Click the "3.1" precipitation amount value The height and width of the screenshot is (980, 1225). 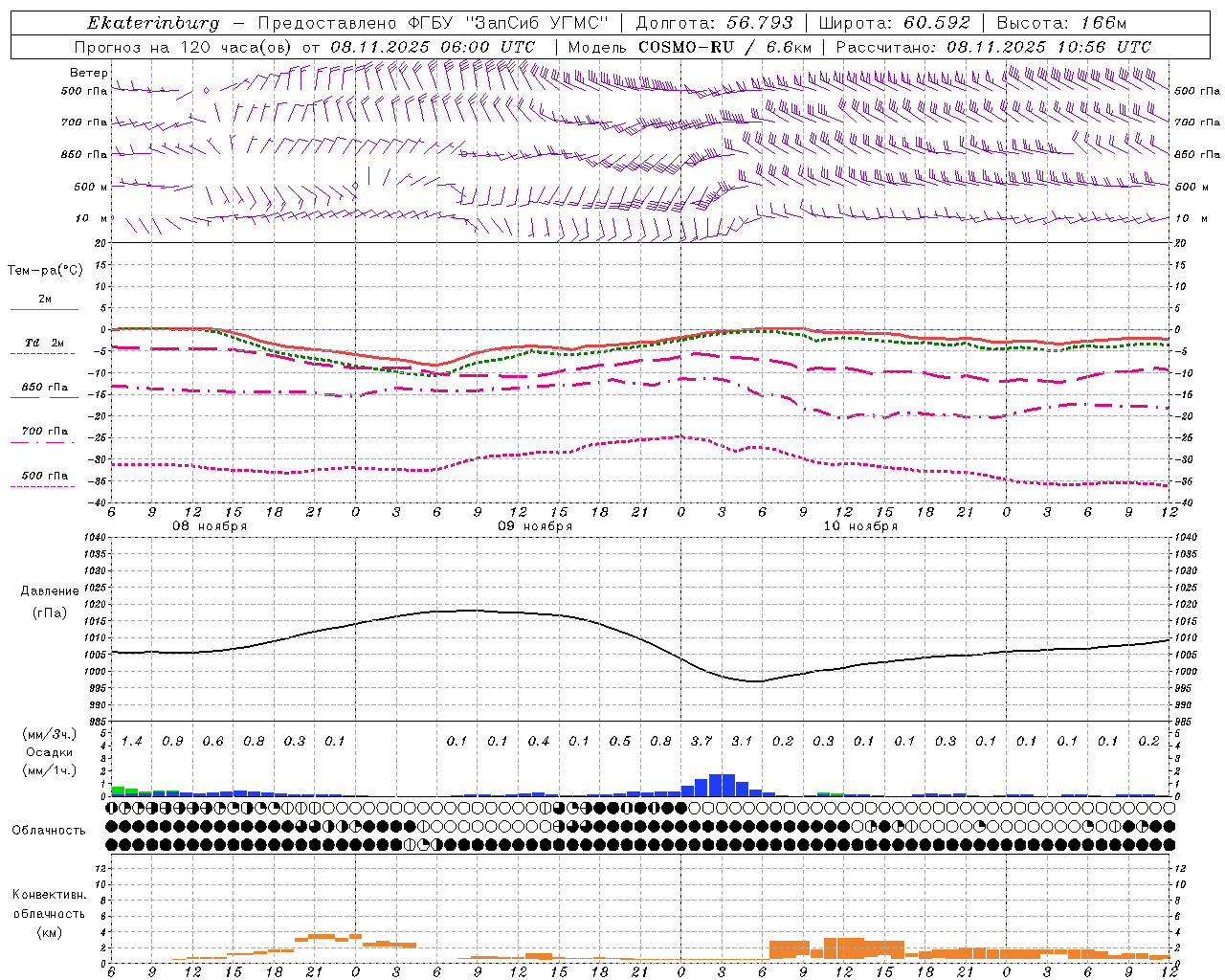(742, 742)
